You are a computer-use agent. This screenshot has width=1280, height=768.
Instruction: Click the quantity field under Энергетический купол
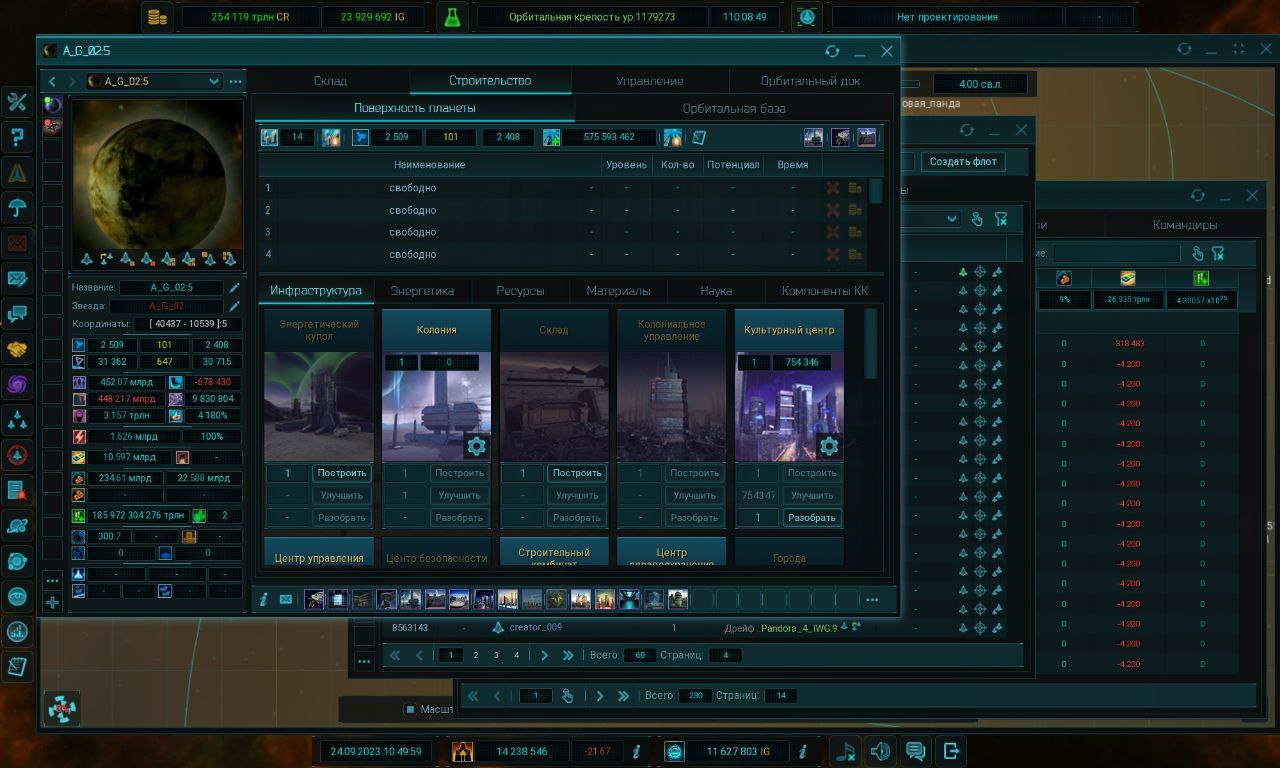288,473
